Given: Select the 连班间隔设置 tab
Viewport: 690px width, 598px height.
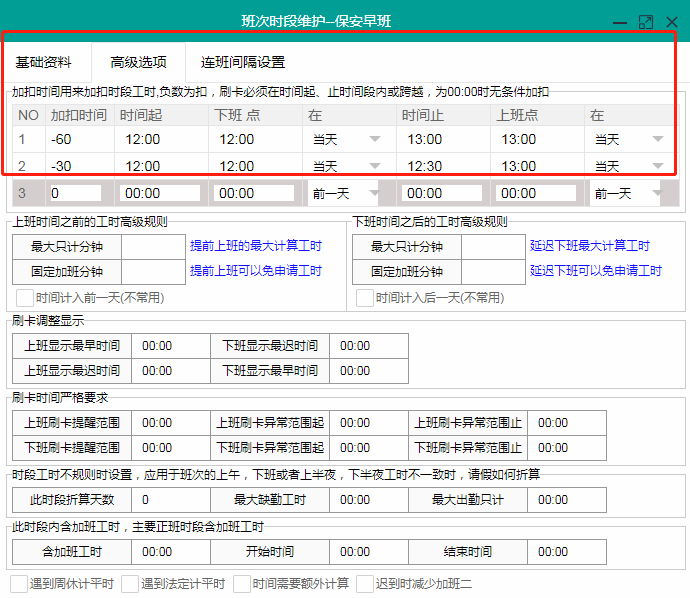Looking at the screenshot, I should (242, 62).
